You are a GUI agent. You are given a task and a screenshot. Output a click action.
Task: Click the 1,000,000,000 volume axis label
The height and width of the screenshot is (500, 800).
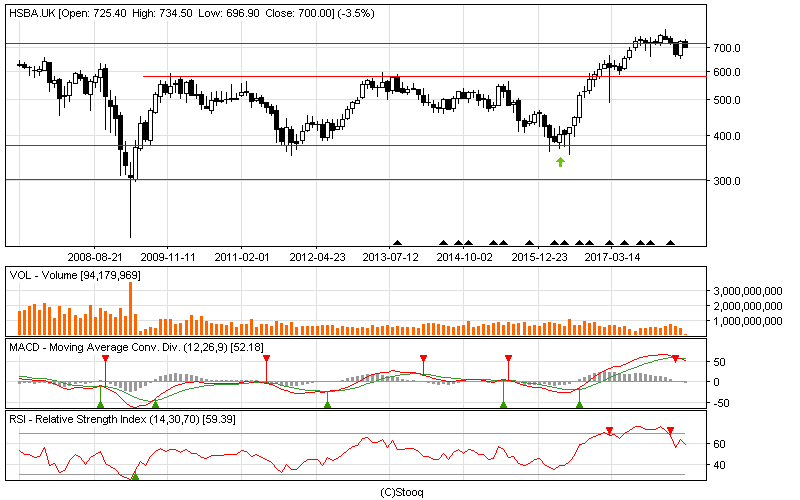747,321
